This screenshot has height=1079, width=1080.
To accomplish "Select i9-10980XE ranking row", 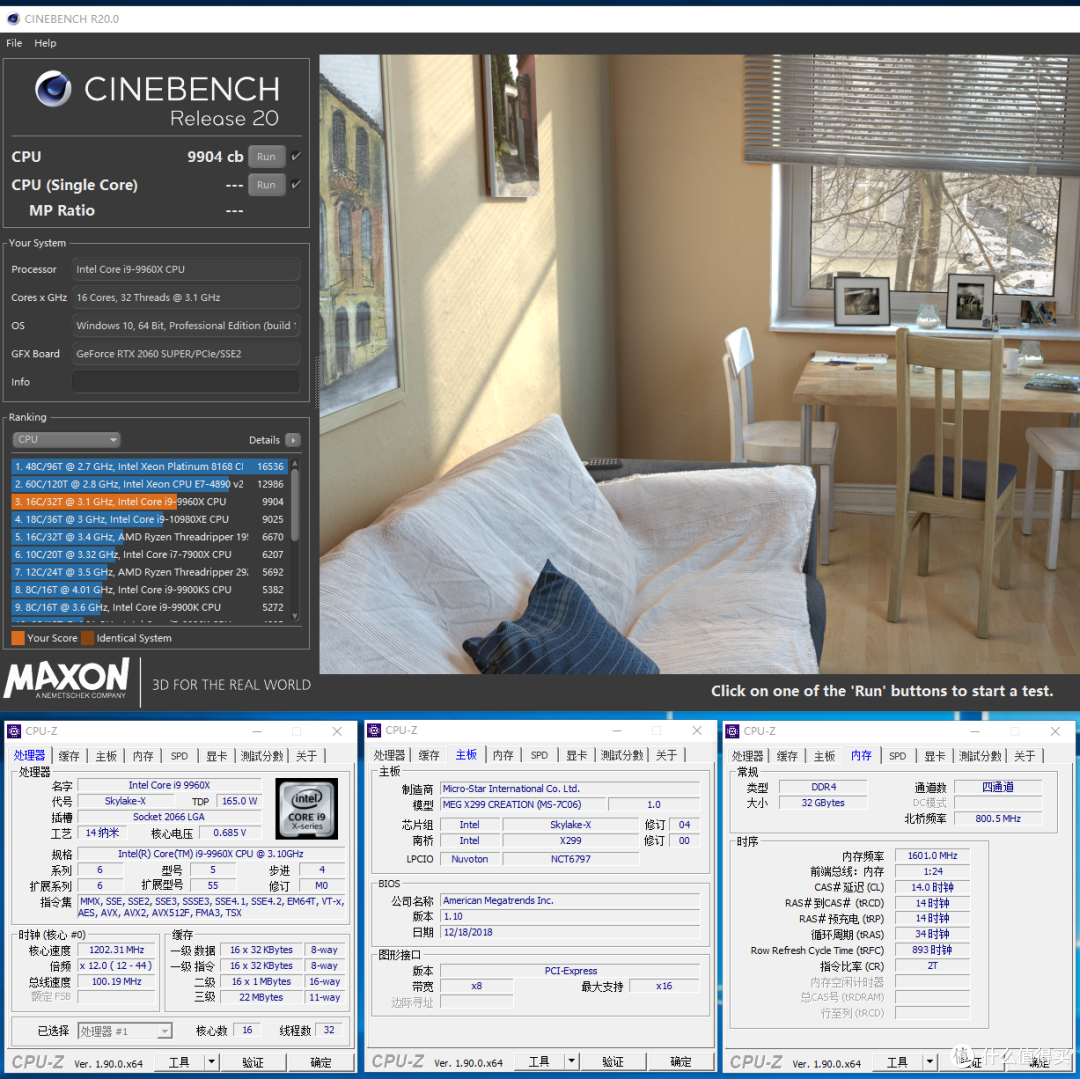I will pos(149,519).
